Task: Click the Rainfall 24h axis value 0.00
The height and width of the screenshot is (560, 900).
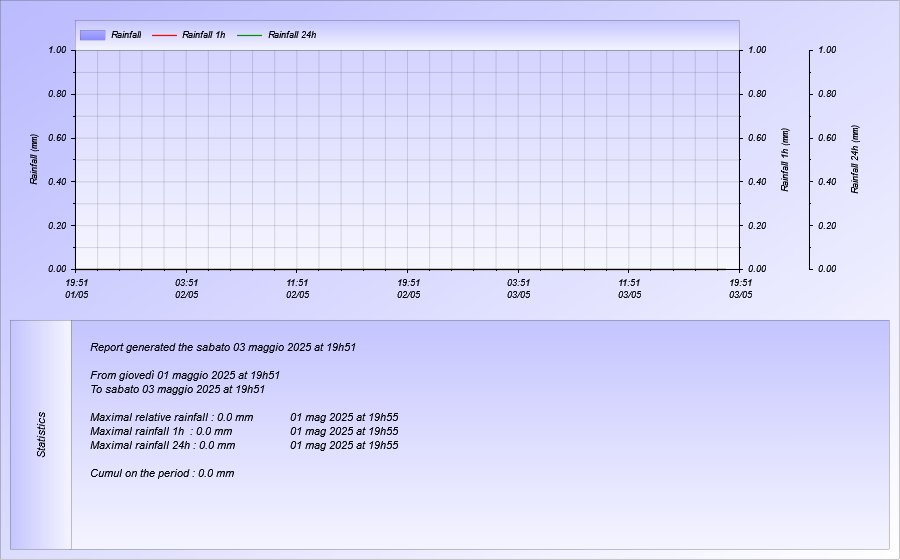Action: 827,269
